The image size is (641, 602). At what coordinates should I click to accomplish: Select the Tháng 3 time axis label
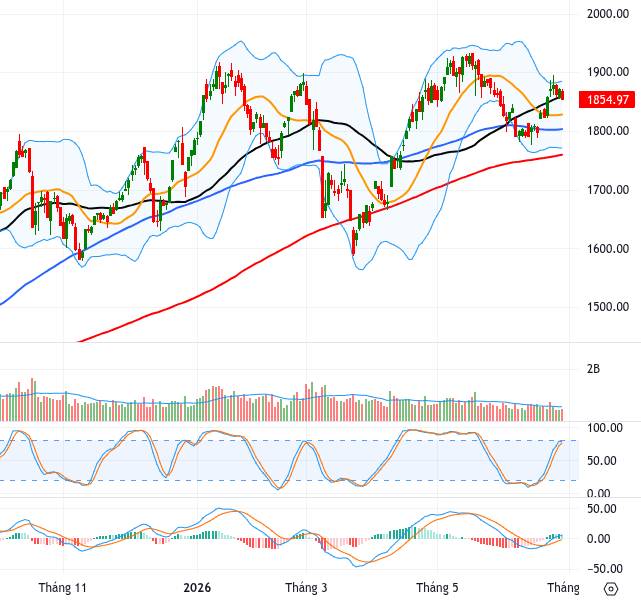[306, 588]
